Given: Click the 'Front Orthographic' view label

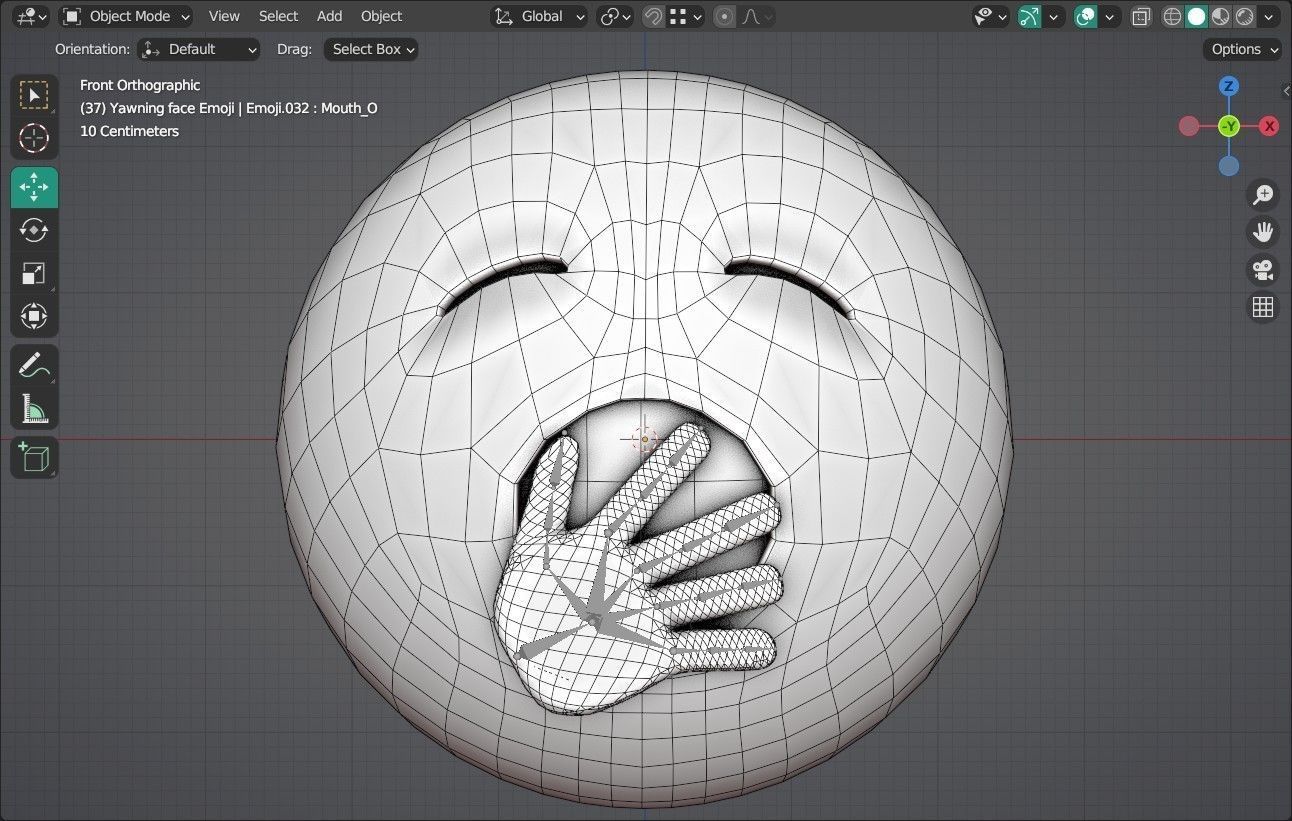Looking at the screenshot, I should tap(140, 85).
